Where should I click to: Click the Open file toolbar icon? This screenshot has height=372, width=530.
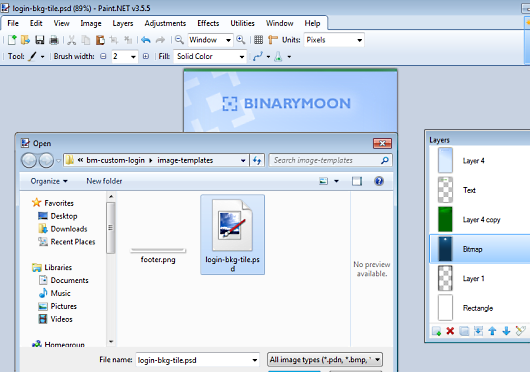click(25, 40)
